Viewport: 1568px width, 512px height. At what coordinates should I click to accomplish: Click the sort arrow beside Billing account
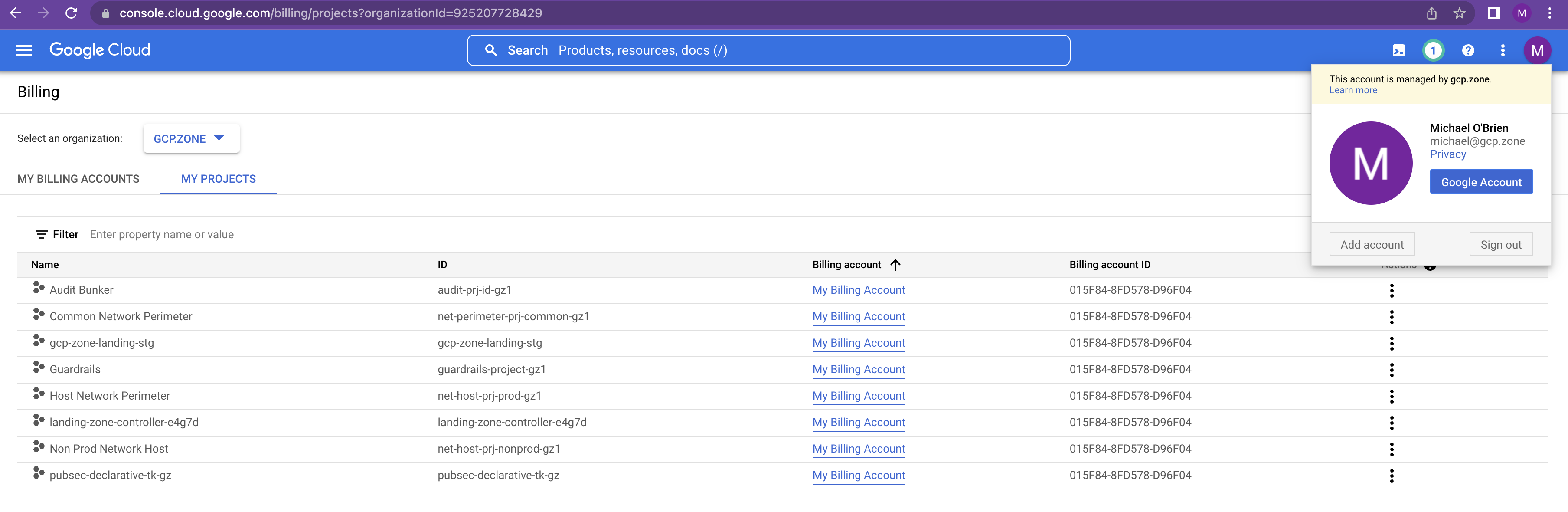(895, 265)
